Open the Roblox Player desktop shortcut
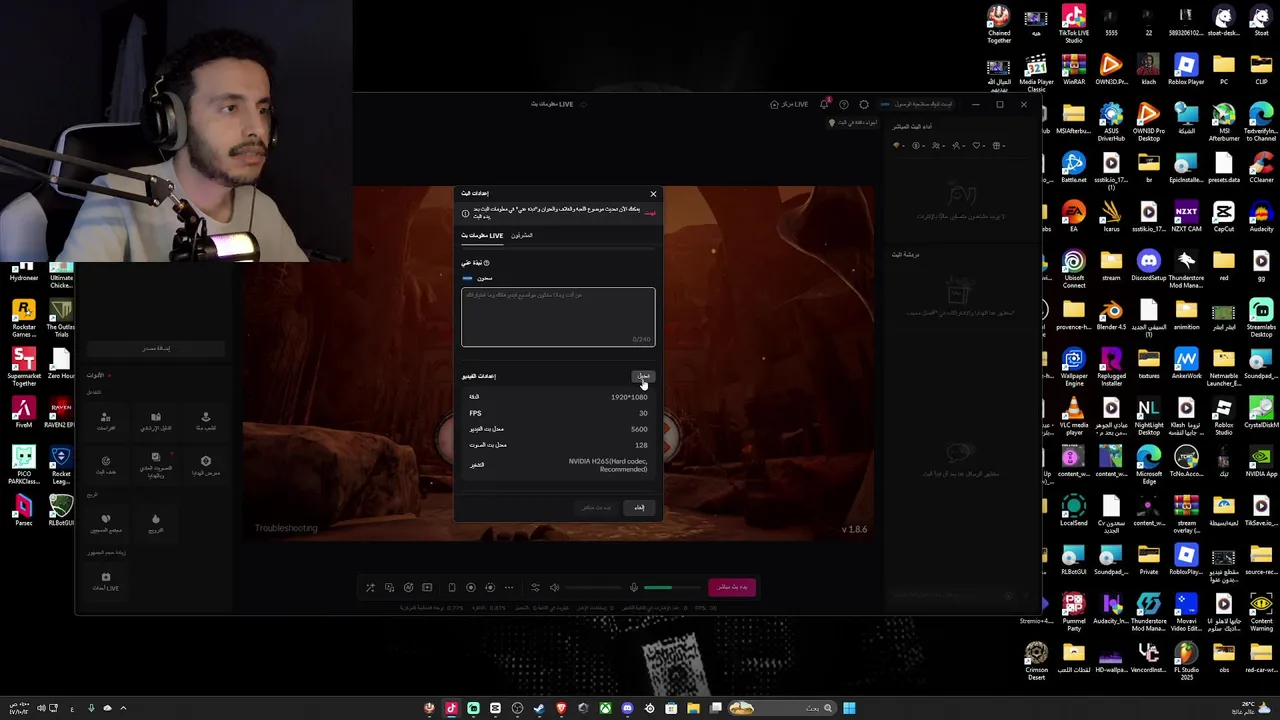 click(x=1186, y=70)
